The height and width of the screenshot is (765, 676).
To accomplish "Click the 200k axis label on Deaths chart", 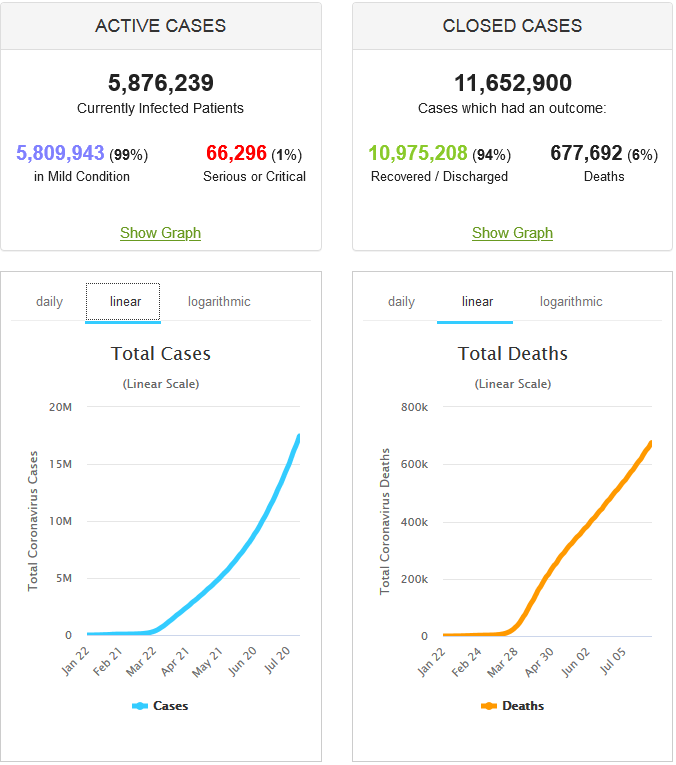I will coord(414,579).
